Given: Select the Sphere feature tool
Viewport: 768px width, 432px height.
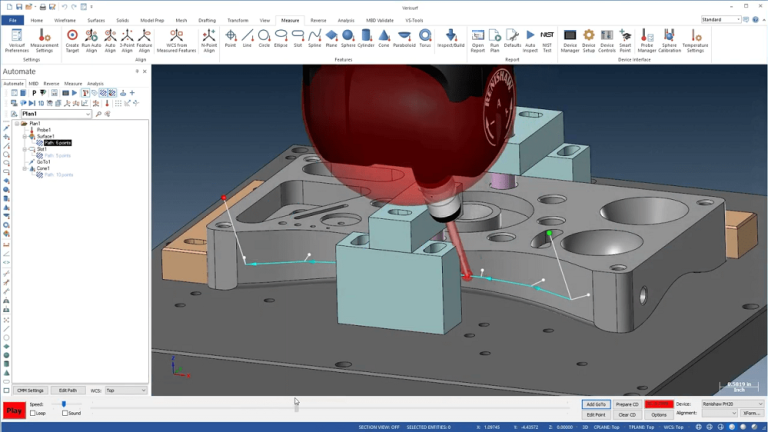Looking at the screenshot, I should tap(348, 39).
